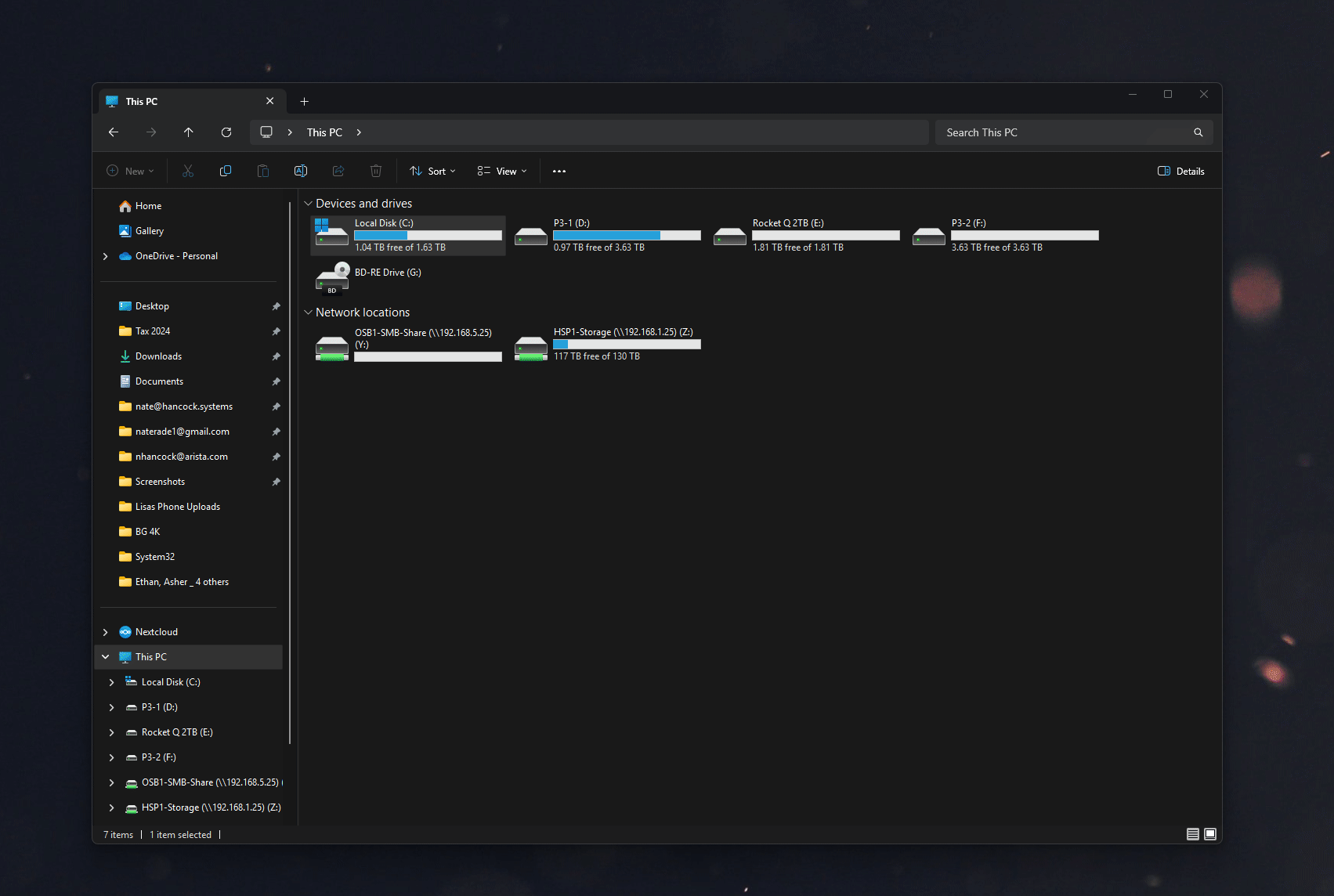
Task: Expand Local Disk (C:) in tree
Action: 111,682
